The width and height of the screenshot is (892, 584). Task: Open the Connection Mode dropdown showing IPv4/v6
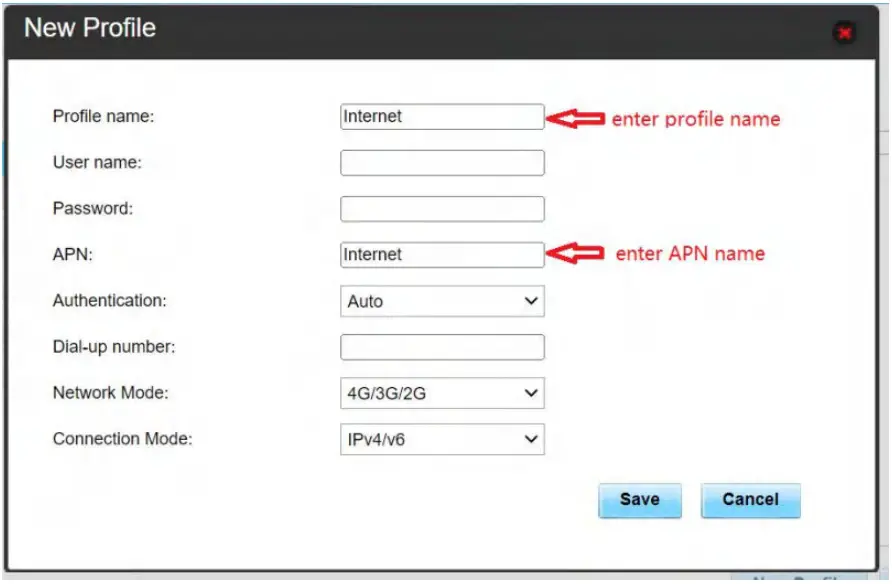click(x=442, y=439)
